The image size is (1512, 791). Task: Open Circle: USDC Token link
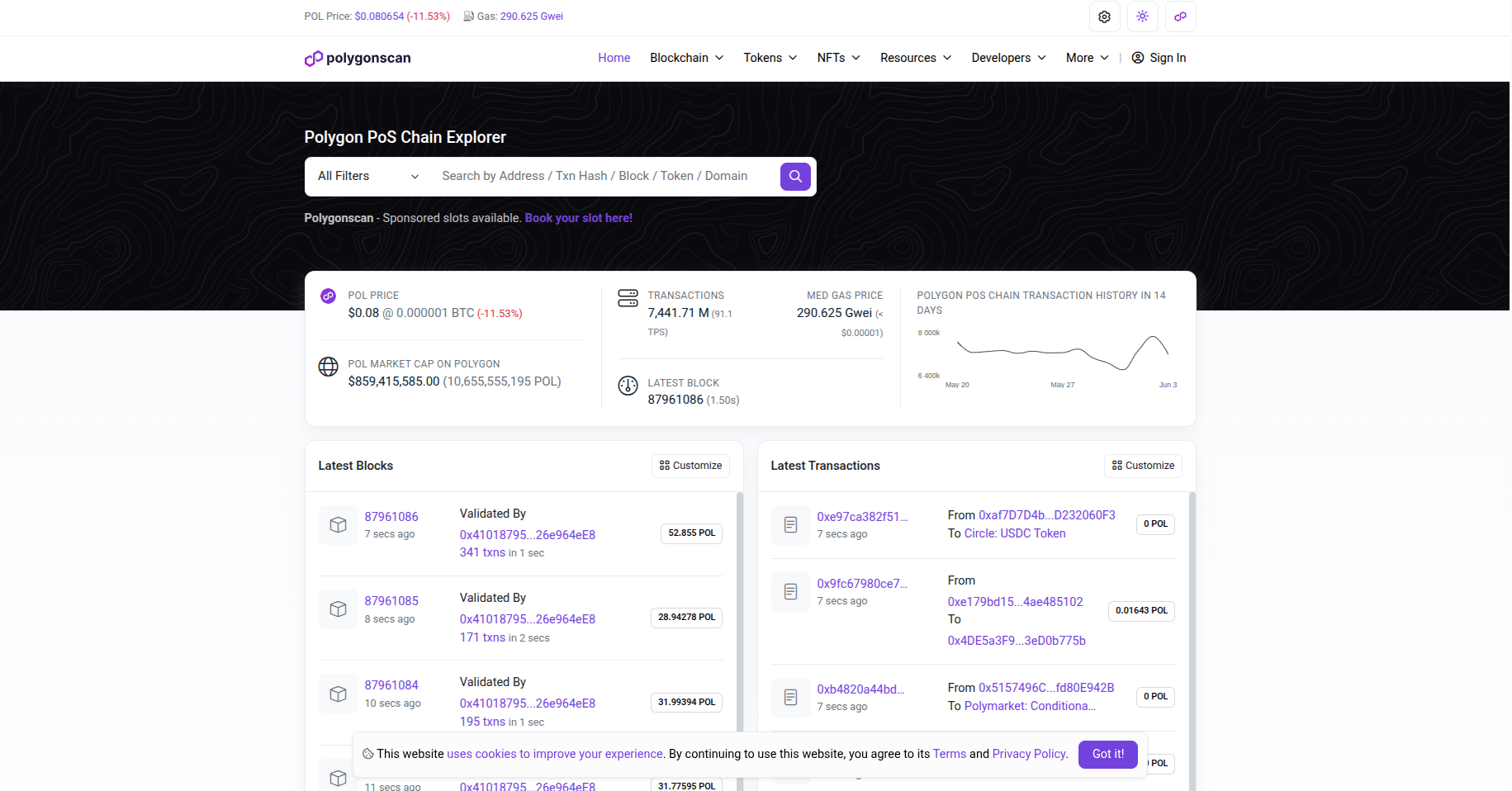click(x=1015, y=533)
